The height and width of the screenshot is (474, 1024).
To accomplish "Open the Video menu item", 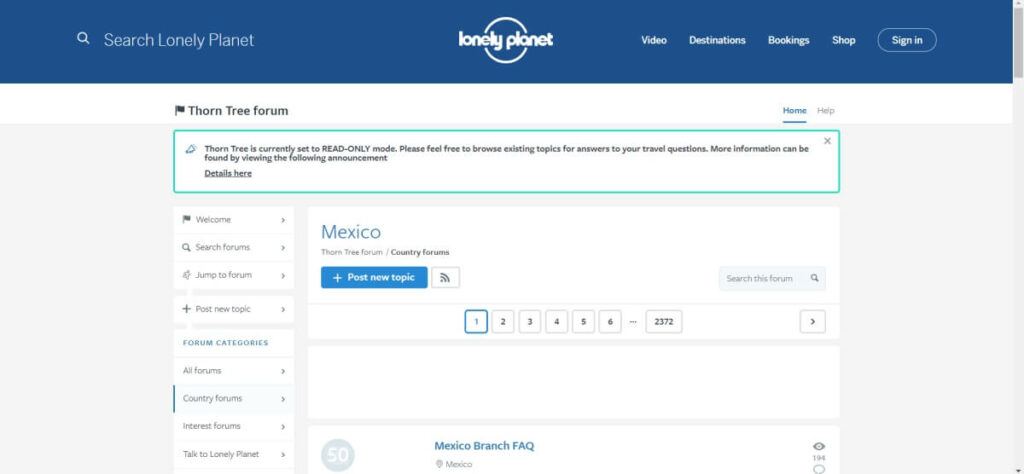I will (x=654, y=40).
